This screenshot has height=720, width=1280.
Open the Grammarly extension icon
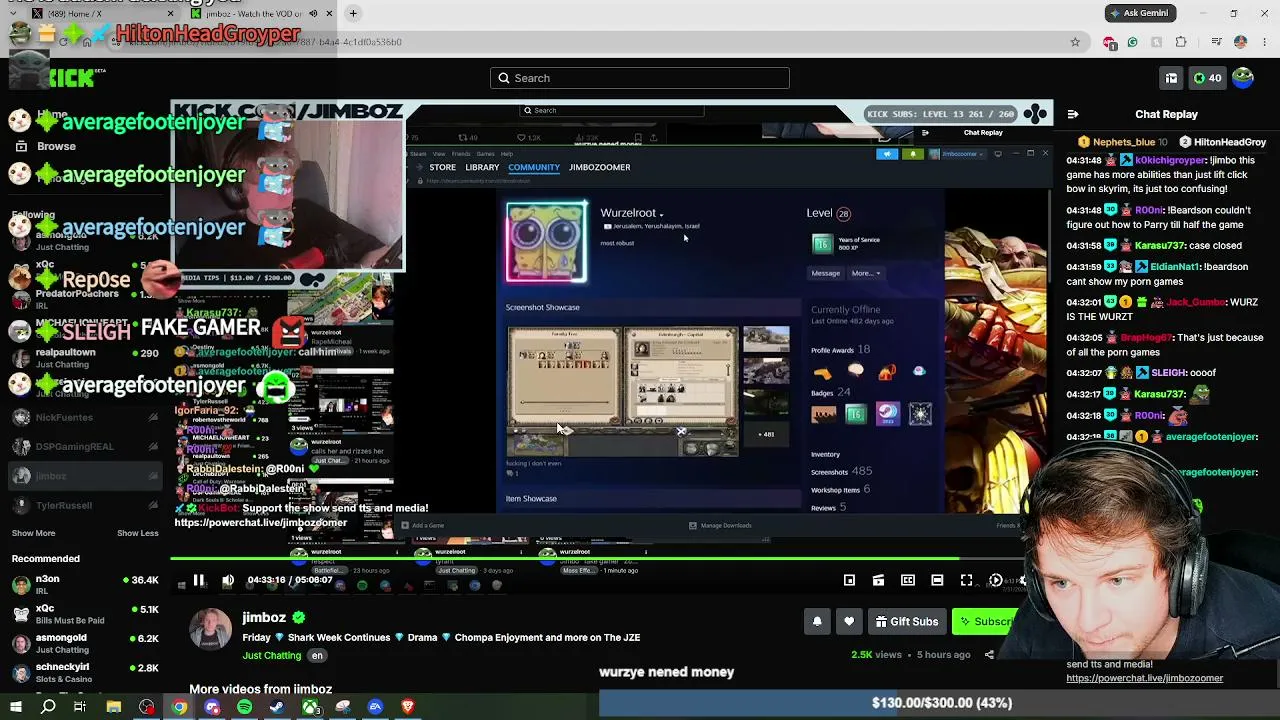(x=1132, y=42)
